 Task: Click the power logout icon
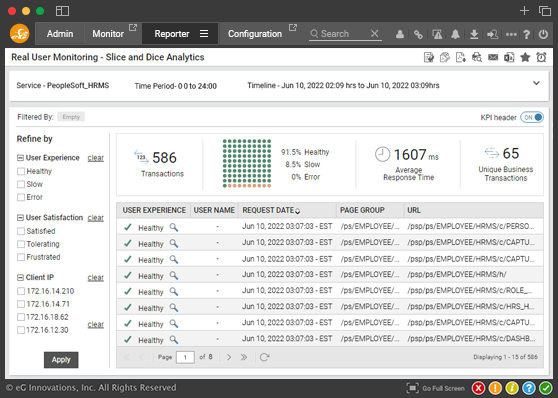click(543, 35)
